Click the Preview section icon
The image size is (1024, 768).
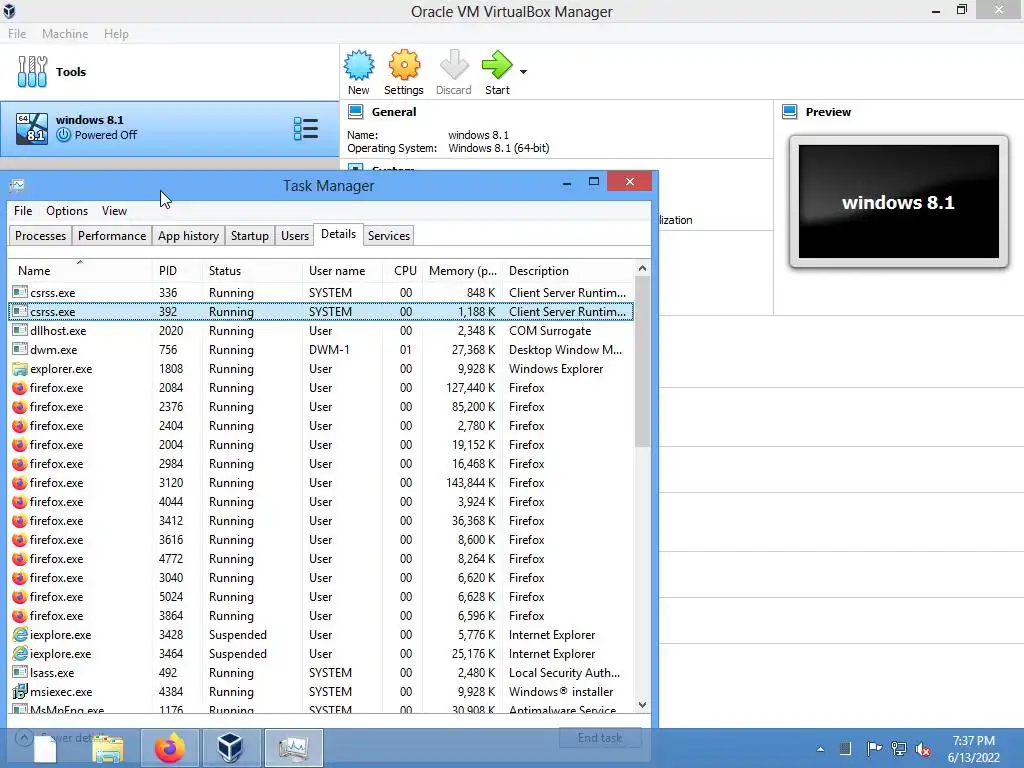[x=790, y=112]
